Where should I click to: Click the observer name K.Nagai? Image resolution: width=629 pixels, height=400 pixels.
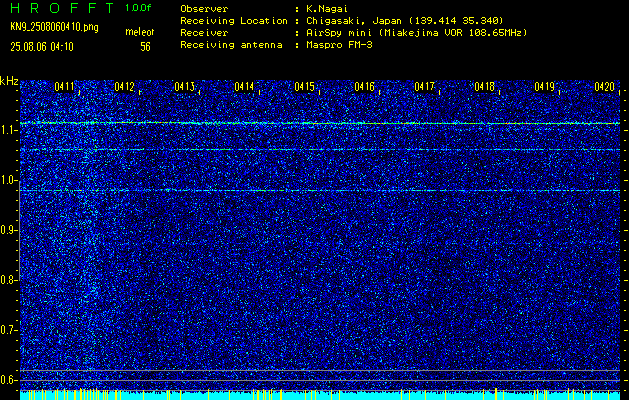pos(325,8)
